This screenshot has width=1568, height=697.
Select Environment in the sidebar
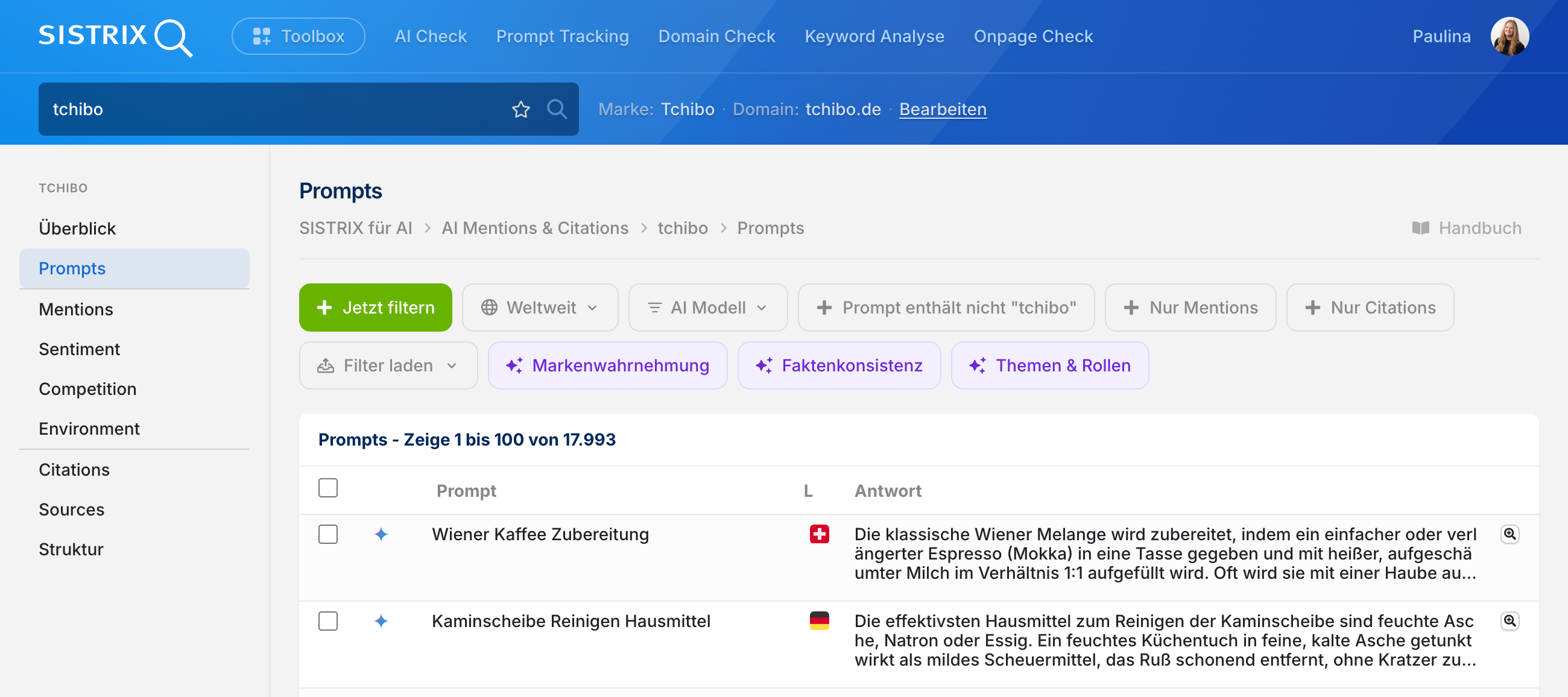(134, 429)
